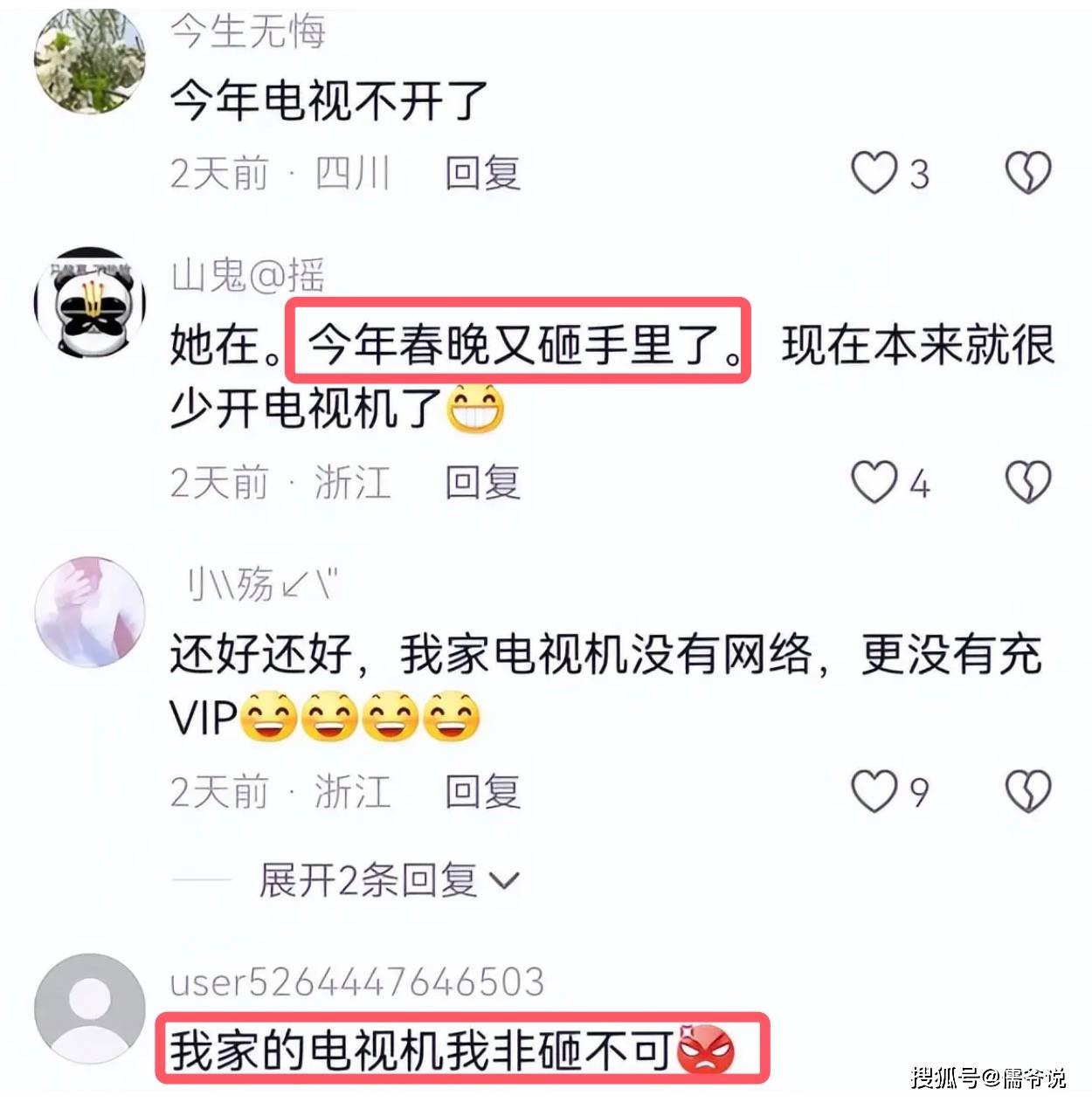Dislike the VIP comment by 小\殇
Viewport: 1092px width, 1102px height.
pyautogui.click(x=1028, y=791)
